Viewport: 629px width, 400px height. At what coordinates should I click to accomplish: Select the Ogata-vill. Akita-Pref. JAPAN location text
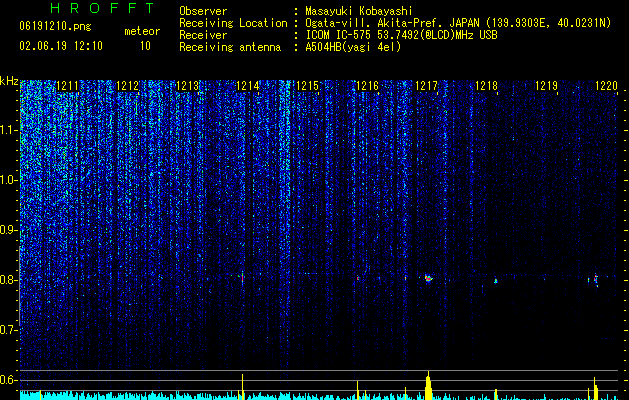pyautogui.click(x=458, y=23)
